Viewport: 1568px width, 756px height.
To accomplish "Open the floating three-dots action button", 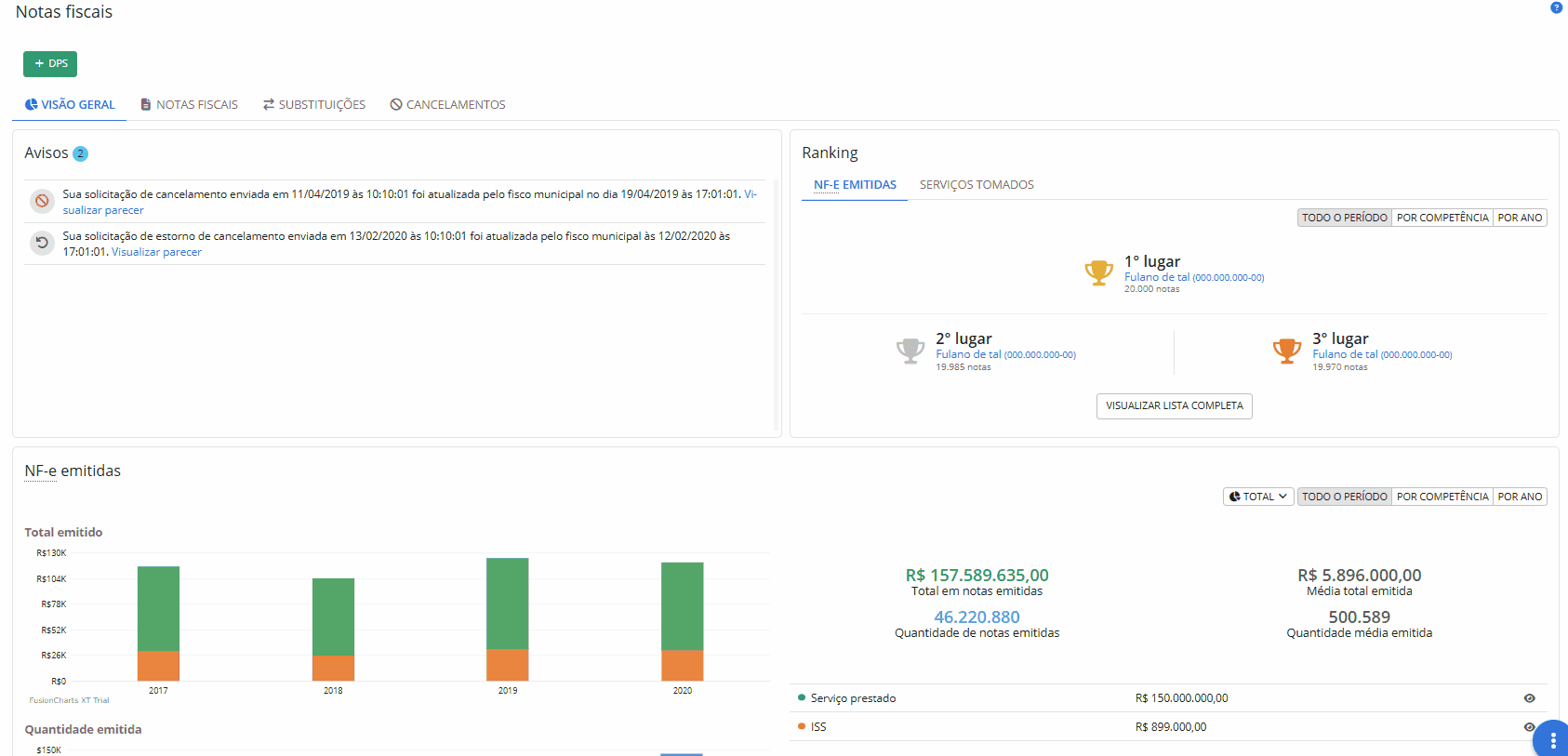I will coord(1552,740).
